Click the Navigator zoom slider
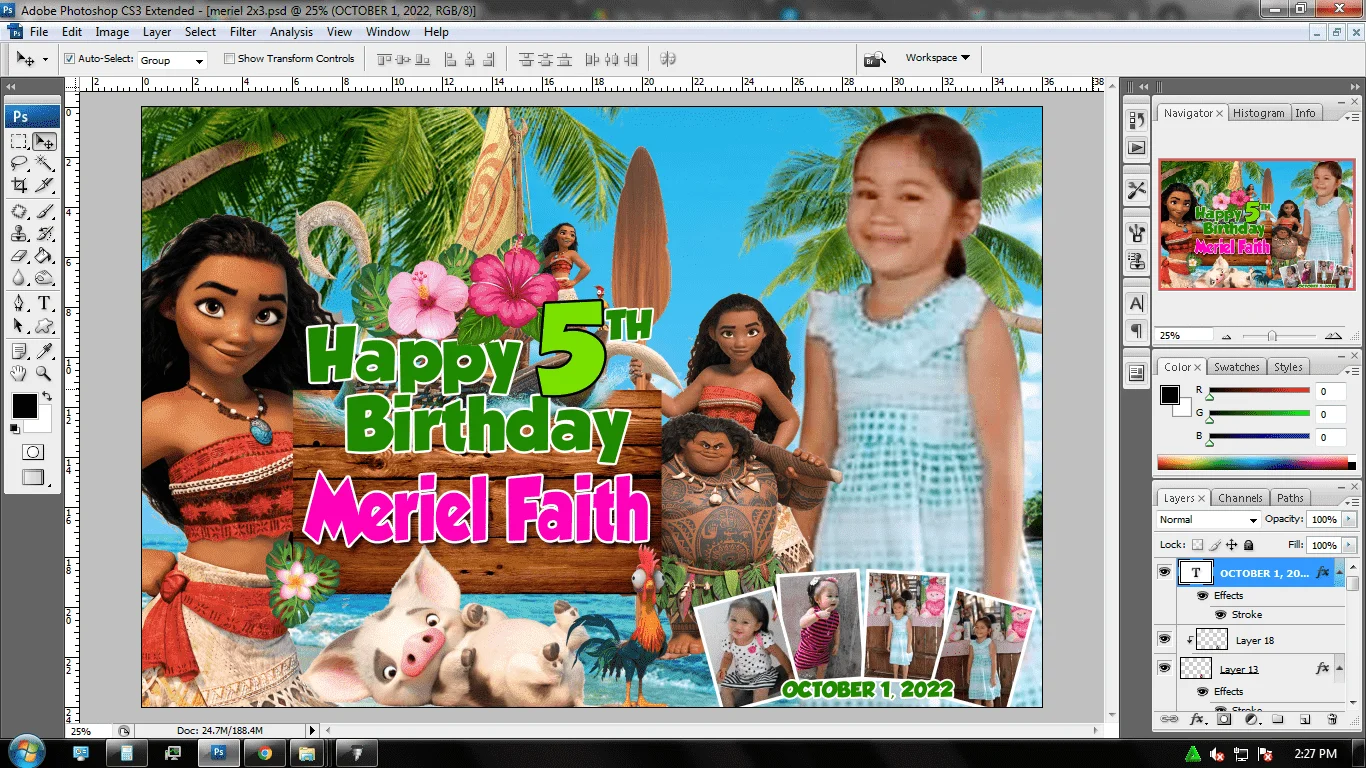 [1272, 336]
